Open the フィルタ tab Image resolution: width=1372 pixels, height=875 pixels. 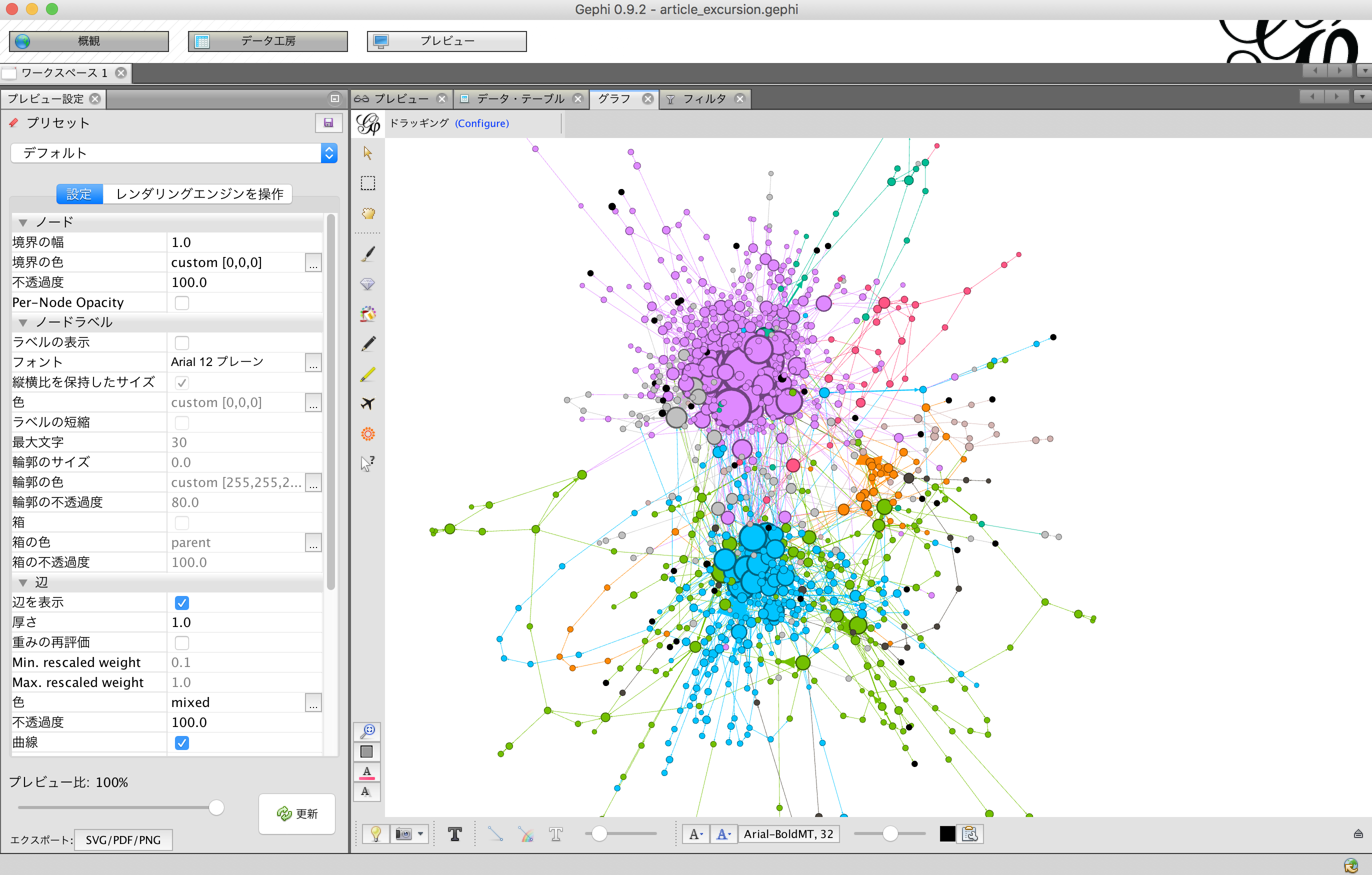click(x=704, y=98)
